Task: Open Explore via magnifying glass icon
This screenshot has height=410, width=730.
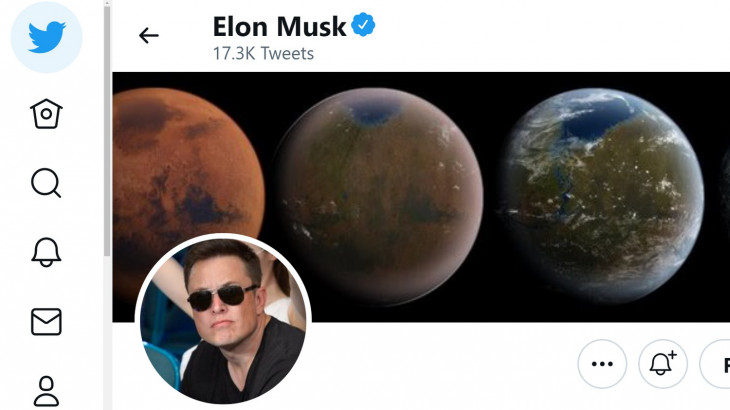Action: click(x=46, y=183)
